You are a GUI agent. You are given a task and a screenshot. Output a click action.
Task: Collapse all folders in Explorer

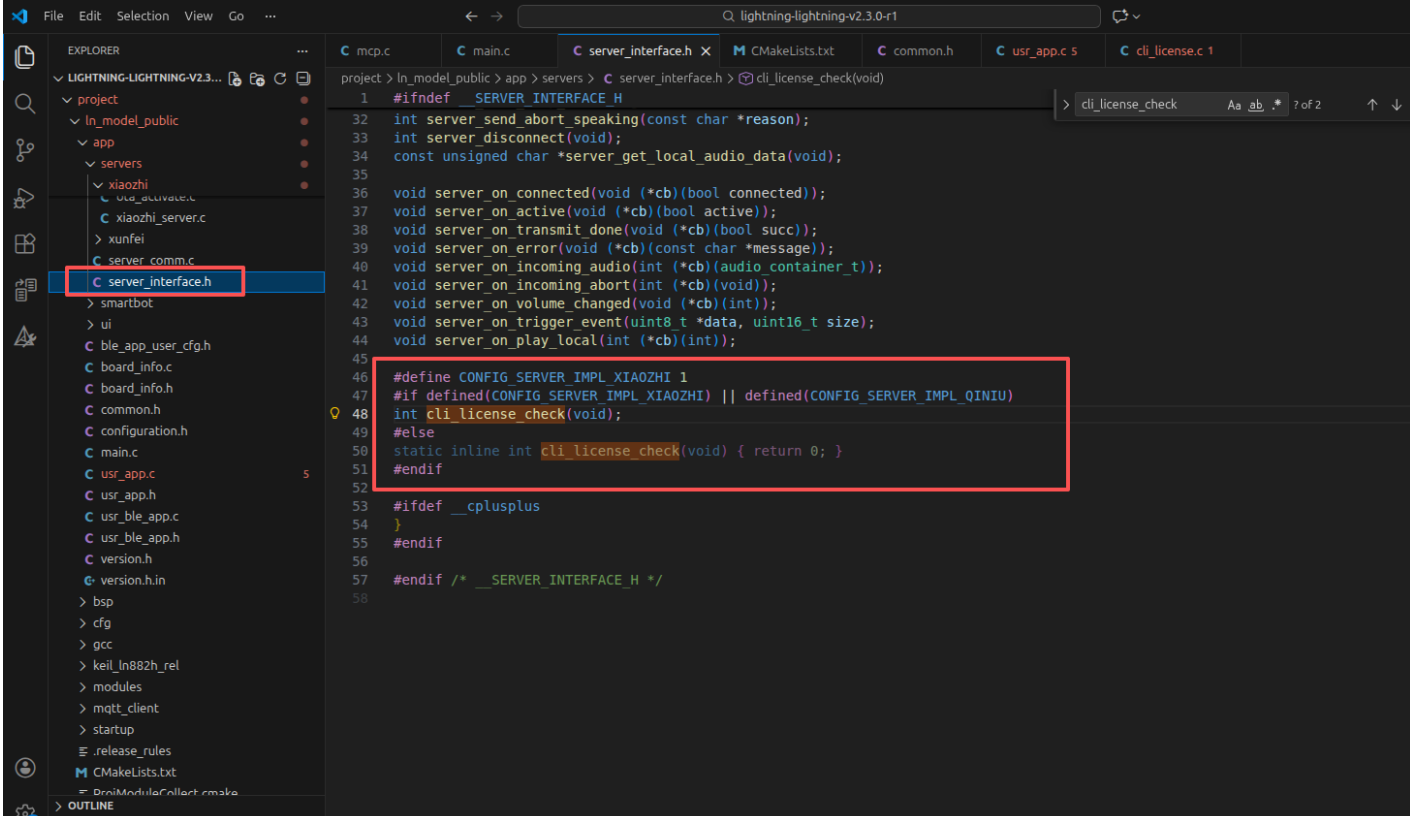pyautogui.click(x=303, y=78)
